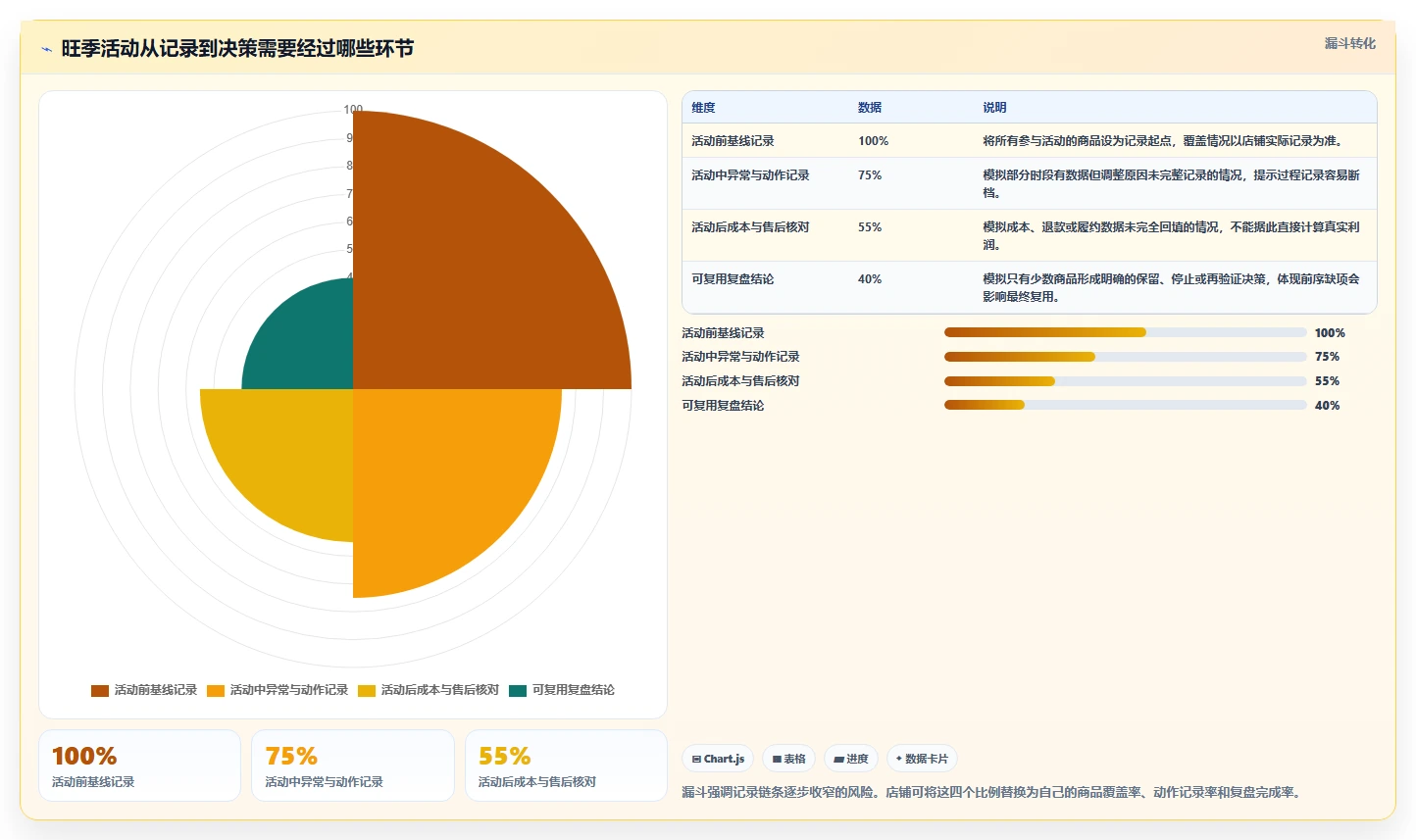Image resolution: width=1416 pixels, height=840 pixels.
Task: Click the lightning icon beside the title
Action: pyautogui.click(x=46, y=49)
